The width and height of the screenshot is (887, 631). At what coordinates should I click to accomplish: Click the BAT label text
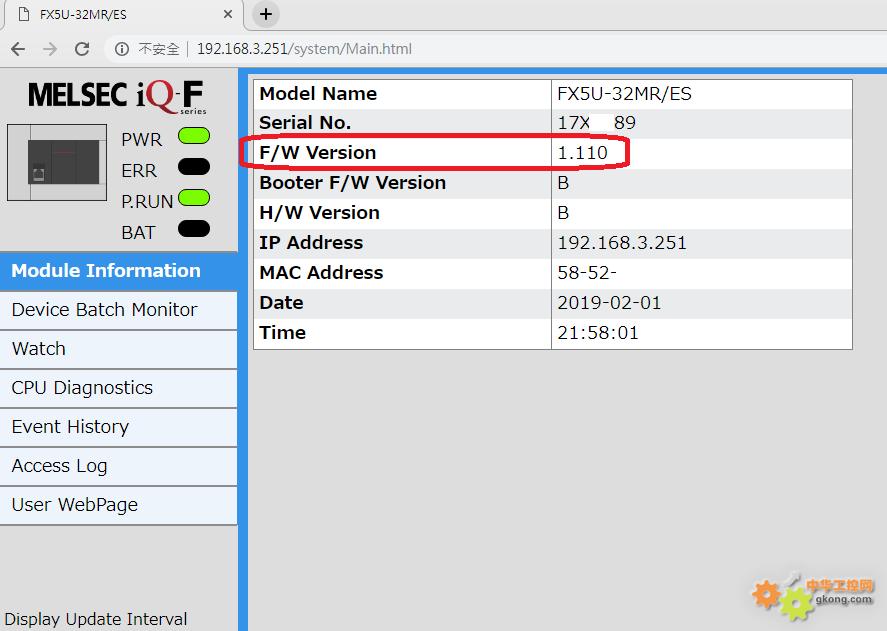[x=138, y=233]
